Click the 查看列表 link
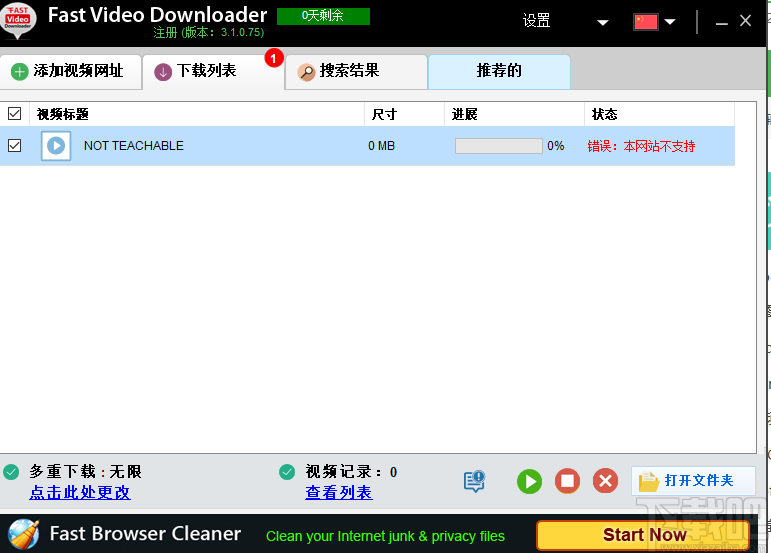The height and width of the screenshot is (553, 771). click(339, 493)
